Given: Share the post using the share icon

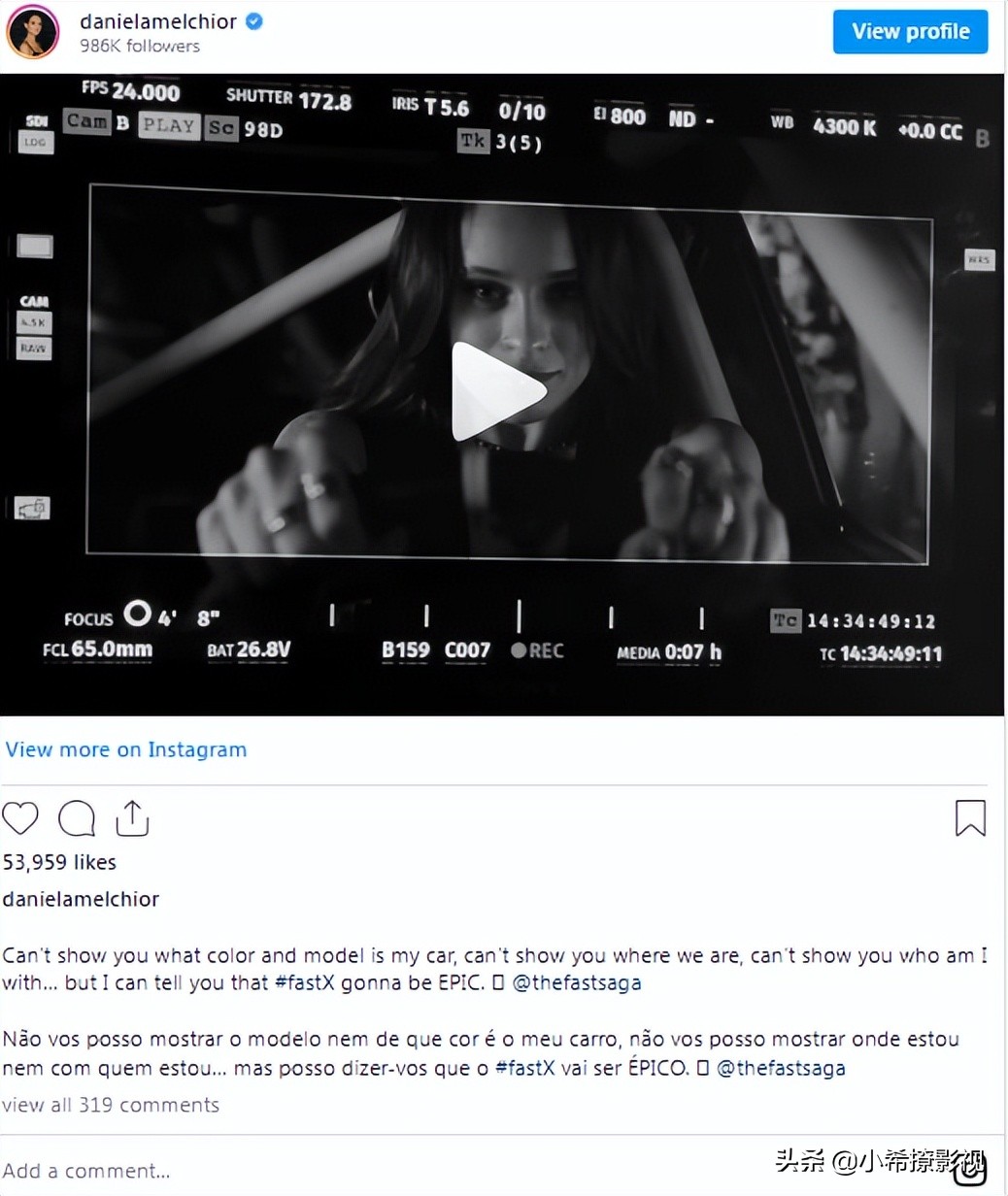Looking at the screenshot, I should [132, 818].
